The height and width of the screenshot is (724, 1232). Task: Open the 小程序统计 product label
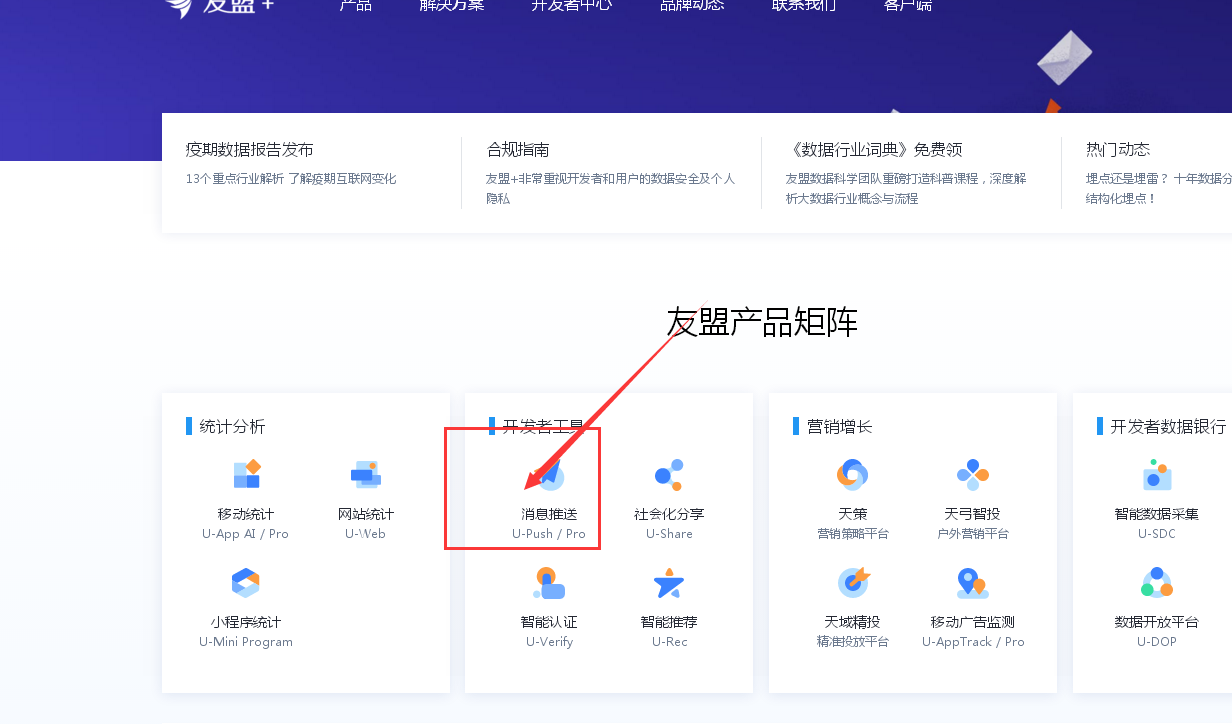click(246, 622)
